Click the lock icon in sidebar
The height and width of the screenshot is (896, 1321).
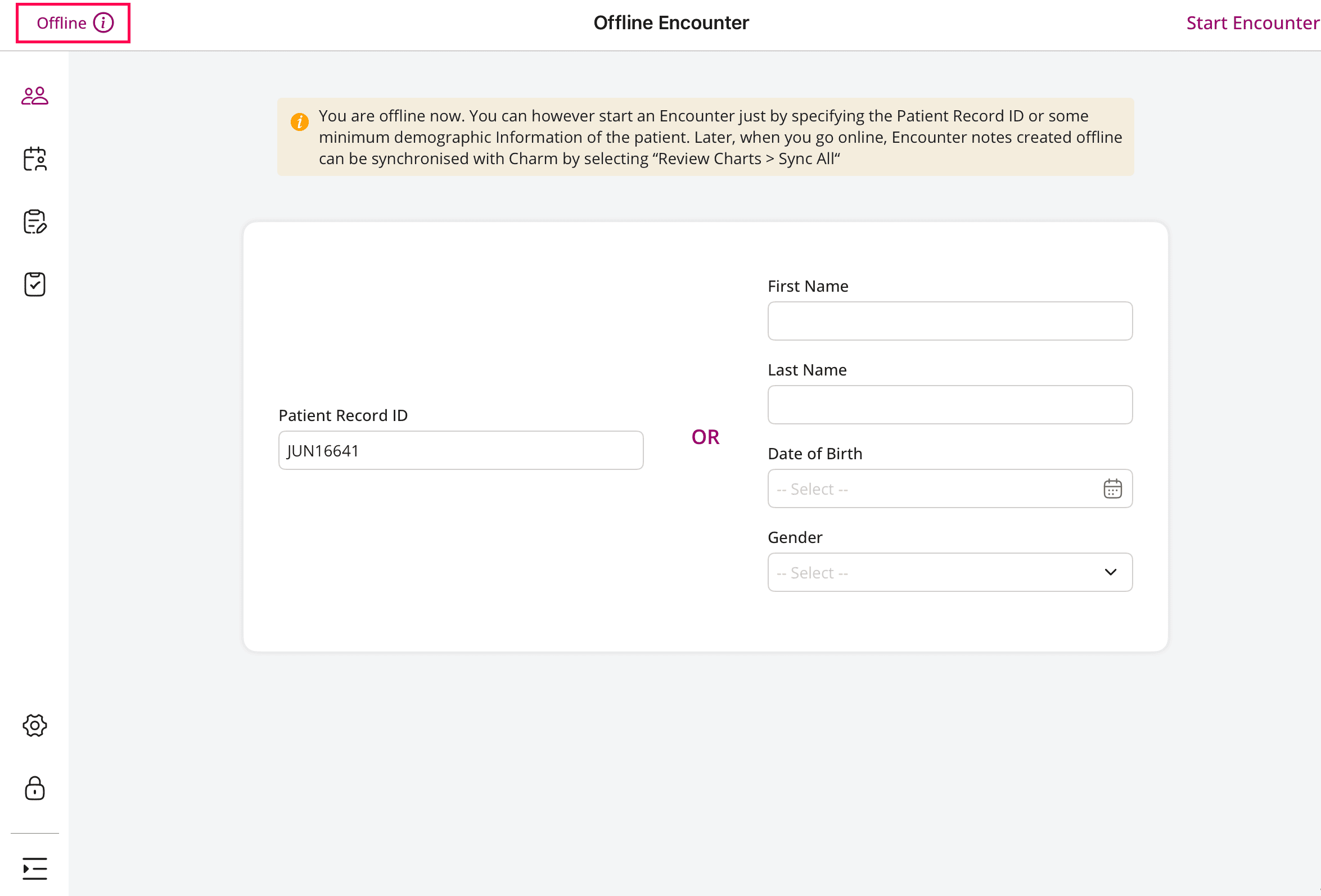(x=35, y=788)
